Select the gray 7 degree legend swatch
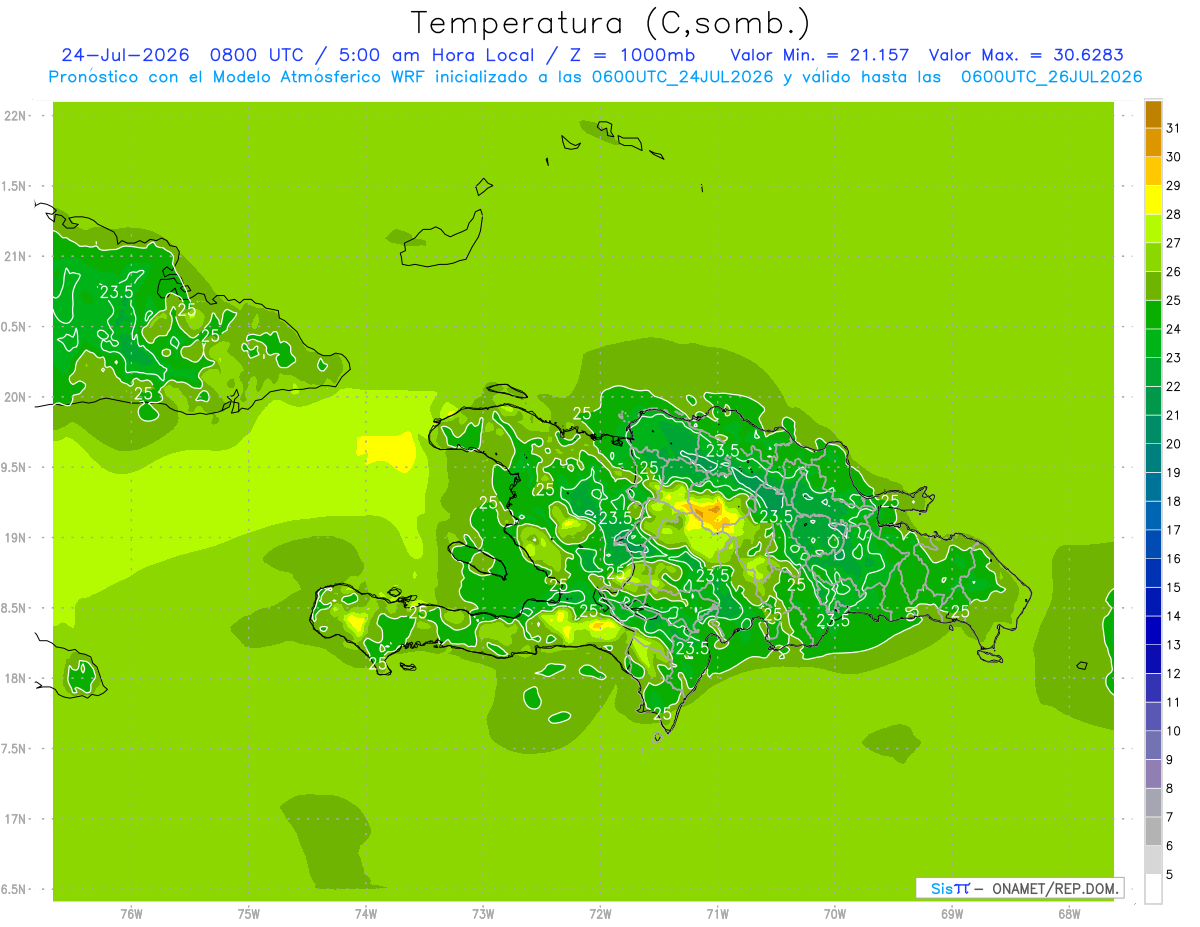The width and height of the screenshot is (1200, 927). point(1153,802)
